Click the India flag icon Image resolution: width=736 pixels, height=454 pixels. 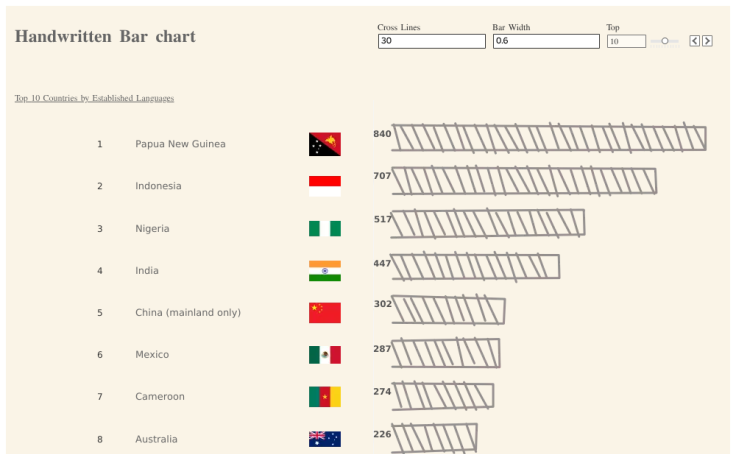[325, 271]
